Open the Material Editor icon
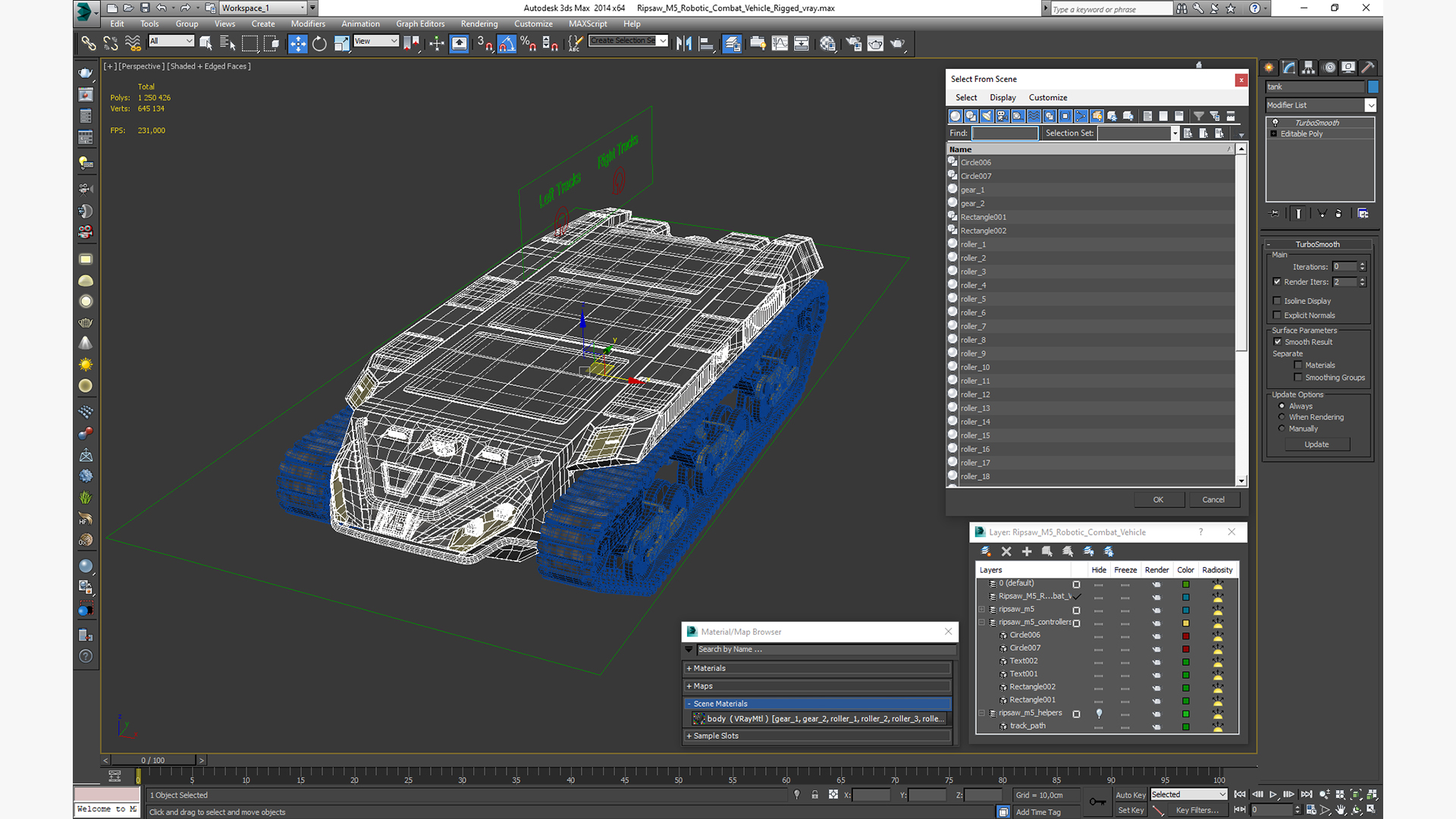The height and width of the screenshot is (819, 1456). [x=827, y=43]
